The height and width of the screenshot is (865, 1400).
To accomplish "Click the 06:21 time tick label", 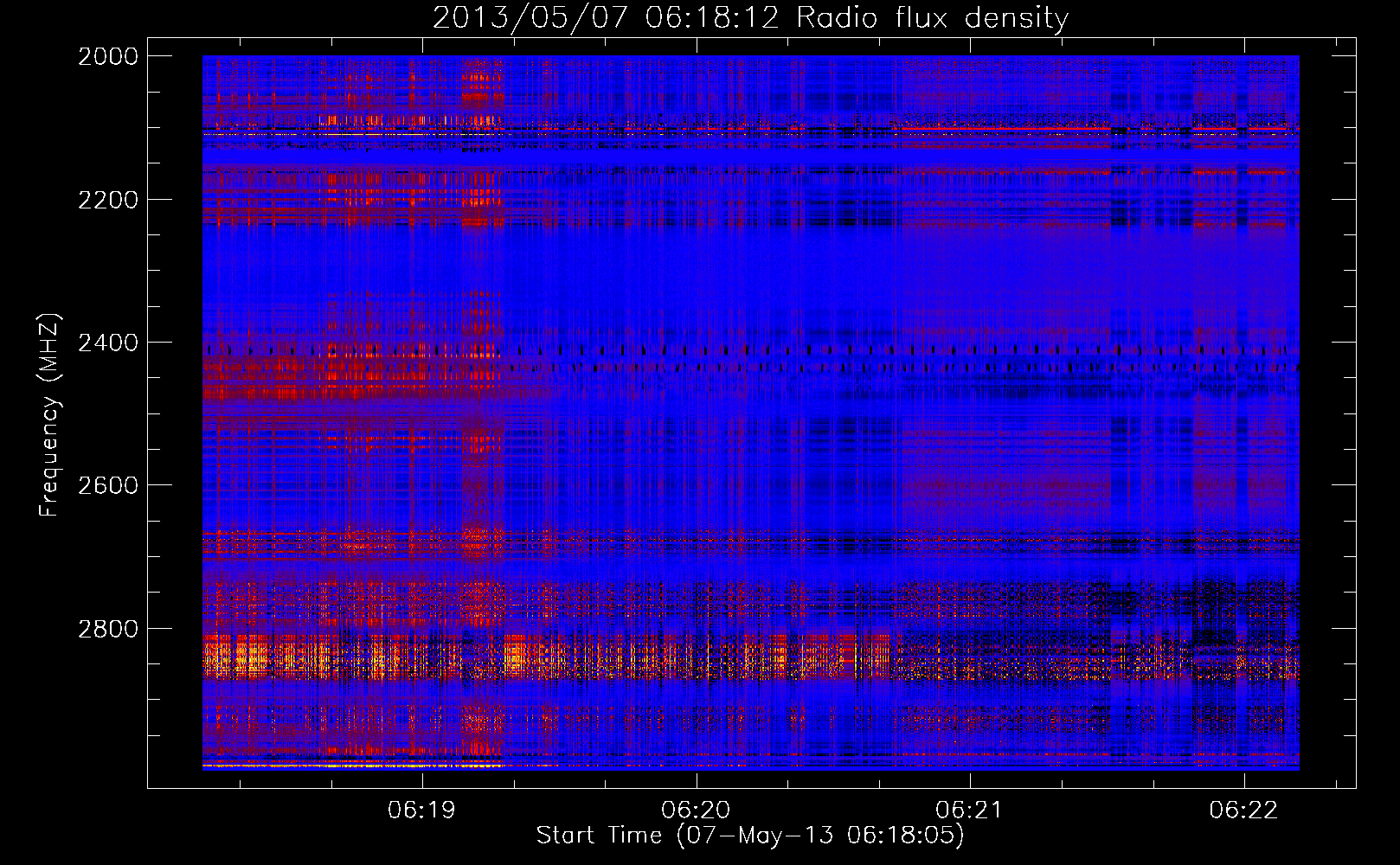I will (x=969, y=811).
